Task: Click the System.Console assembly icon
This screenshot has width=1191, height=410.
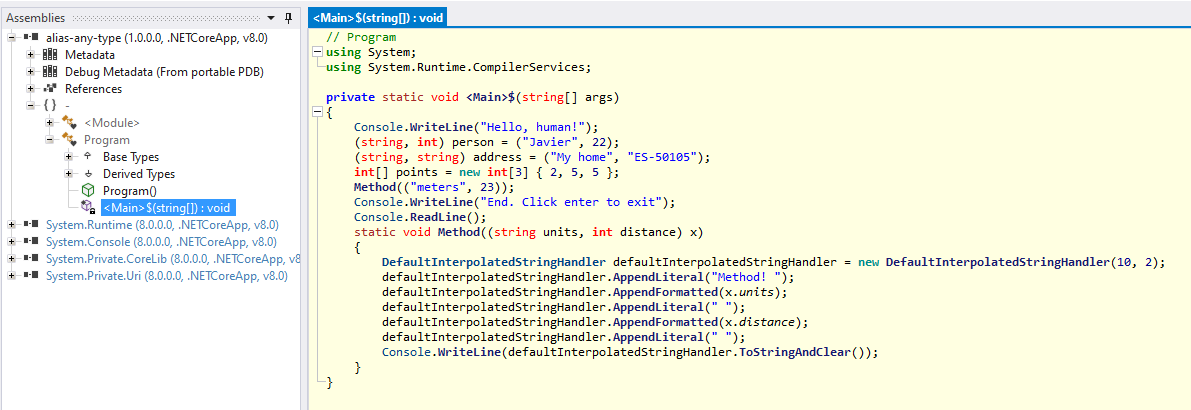Action: point(31,241)
